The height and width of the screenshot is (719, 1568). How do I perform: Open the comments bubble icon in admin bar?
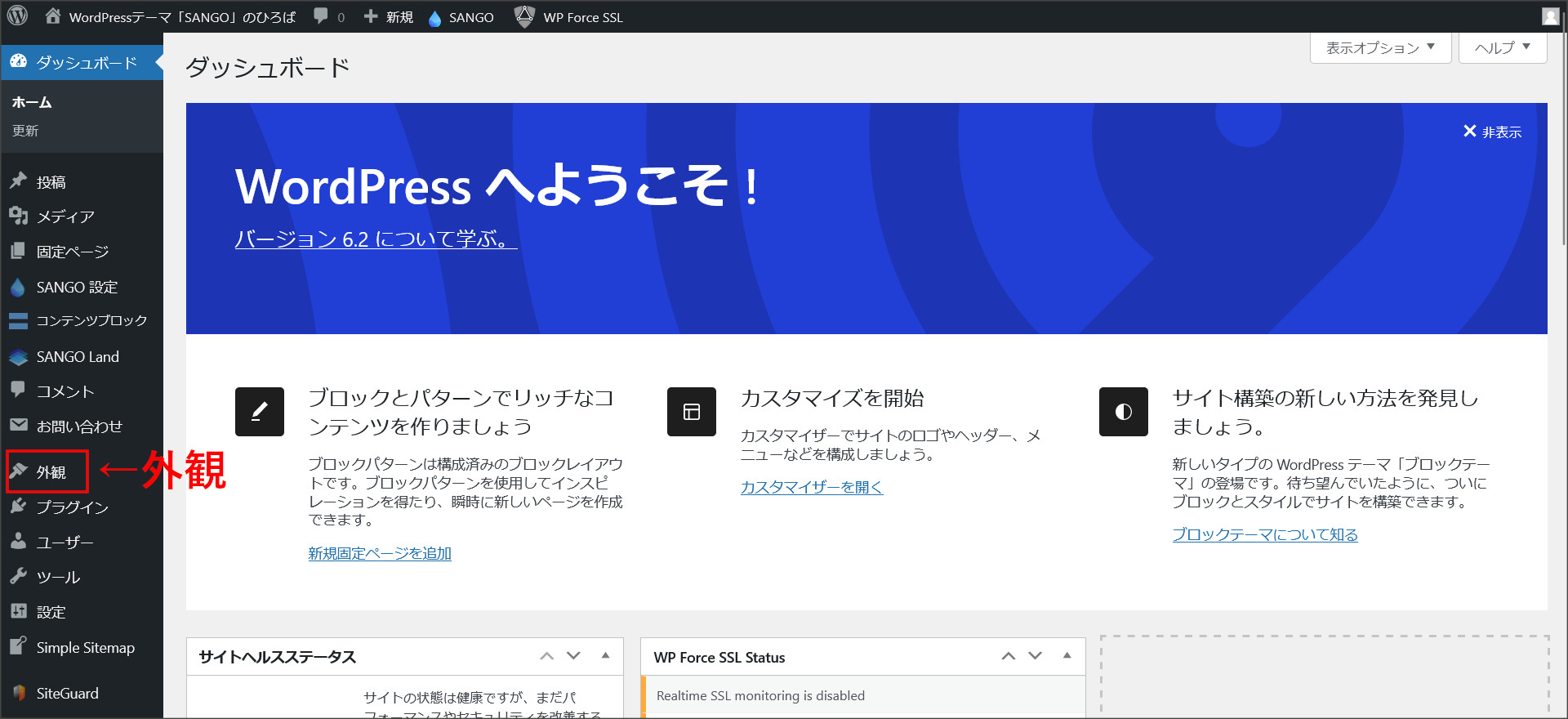tap(321, 17)
